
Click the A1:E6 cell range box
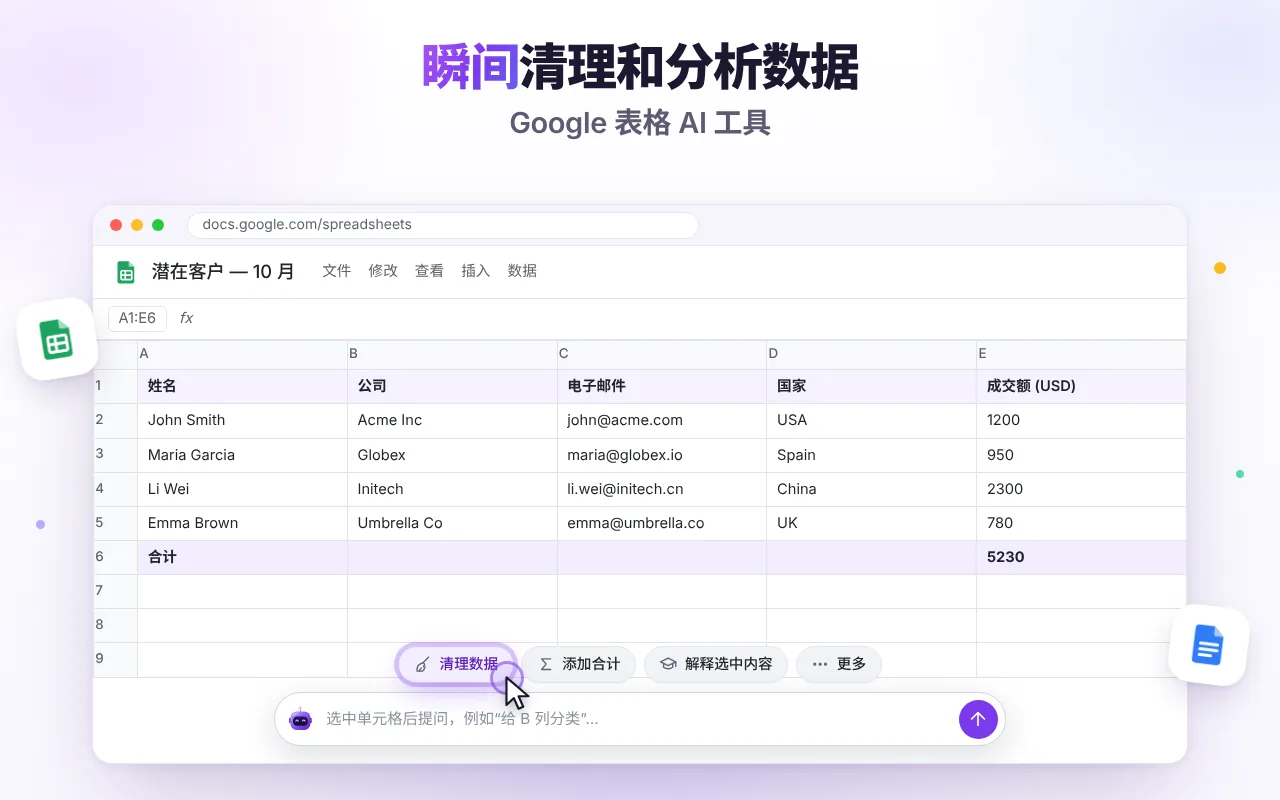coord(137,318)
